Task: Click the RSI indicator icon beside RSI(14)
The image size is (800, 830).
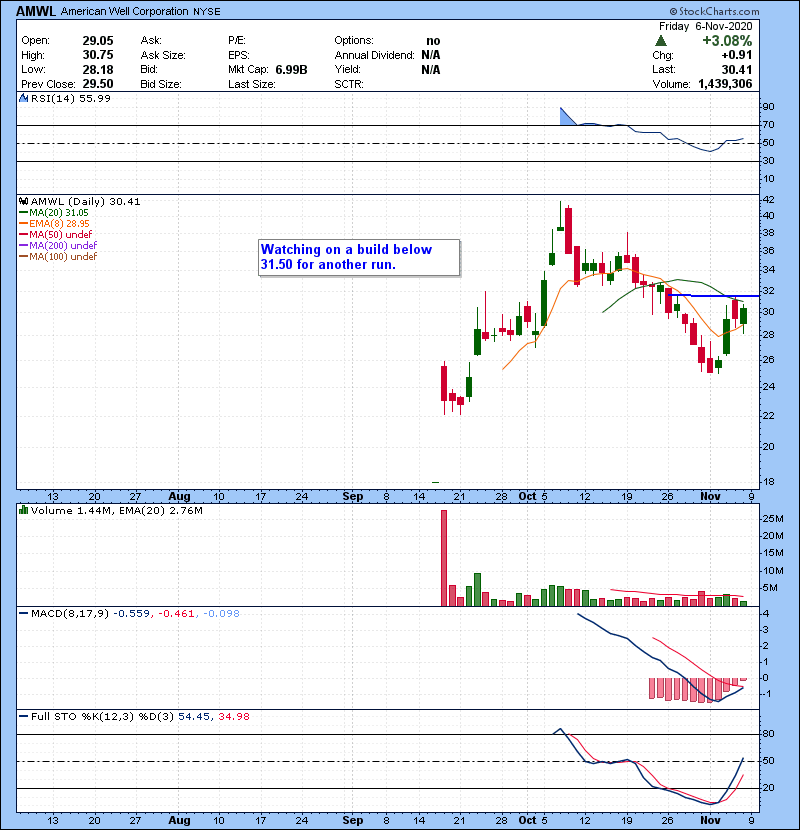Action: pyautogui.click(x=23, y=98)
